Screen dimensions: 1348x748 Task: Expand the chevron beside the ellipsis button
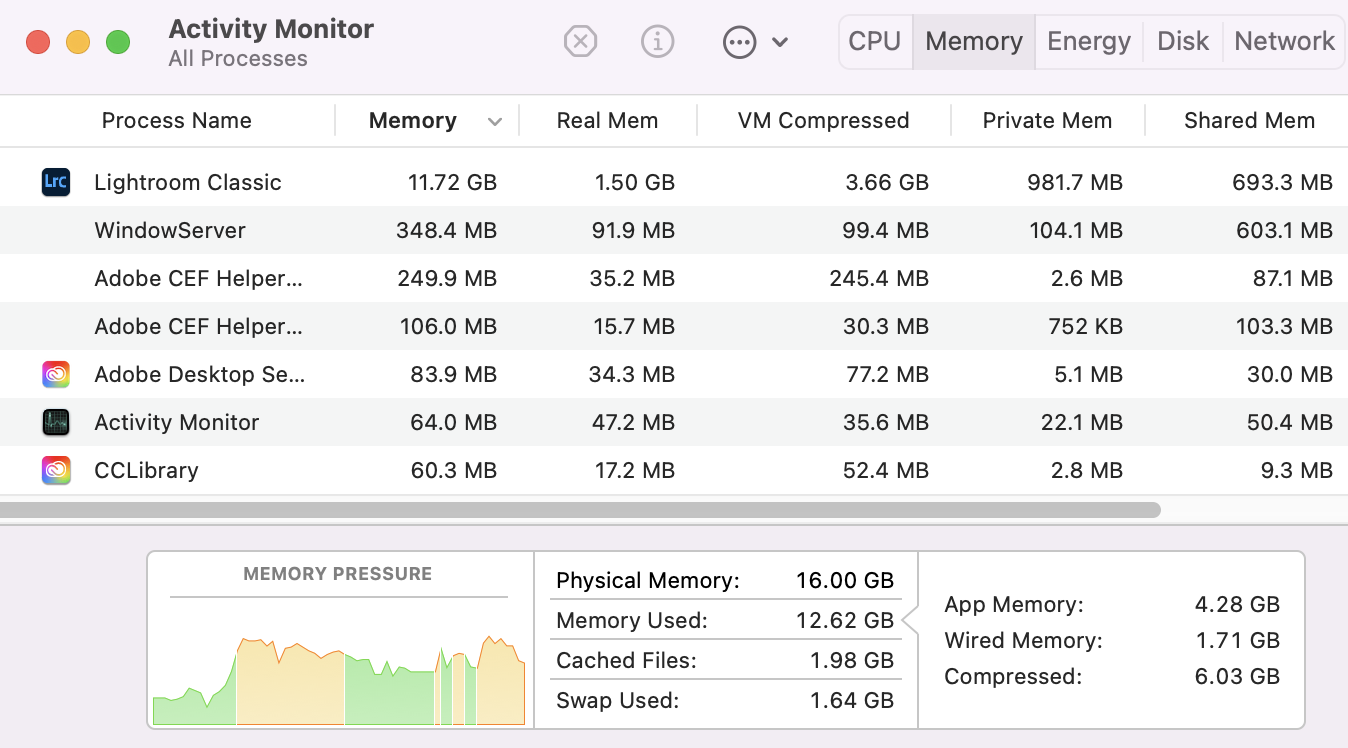click(780, 42)
